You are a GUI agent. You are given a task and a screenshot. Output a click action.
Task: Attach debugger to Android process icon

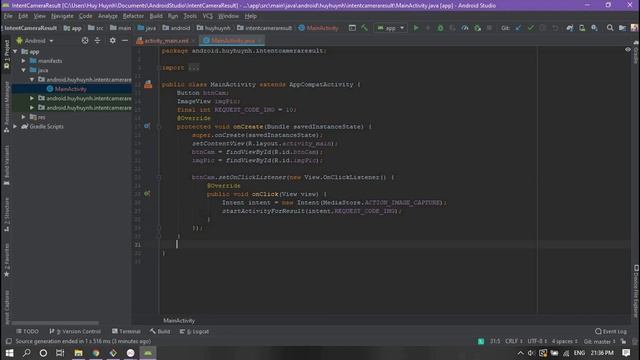[477, 28]
